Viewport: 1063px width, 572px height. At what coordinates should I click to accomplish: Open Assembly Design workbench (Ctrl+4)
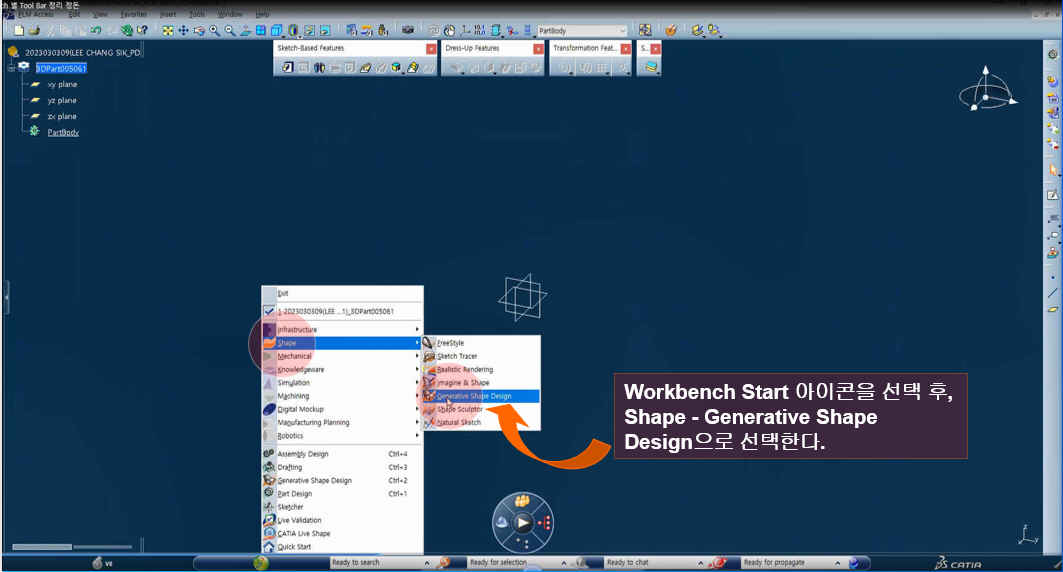coord(342,454)
